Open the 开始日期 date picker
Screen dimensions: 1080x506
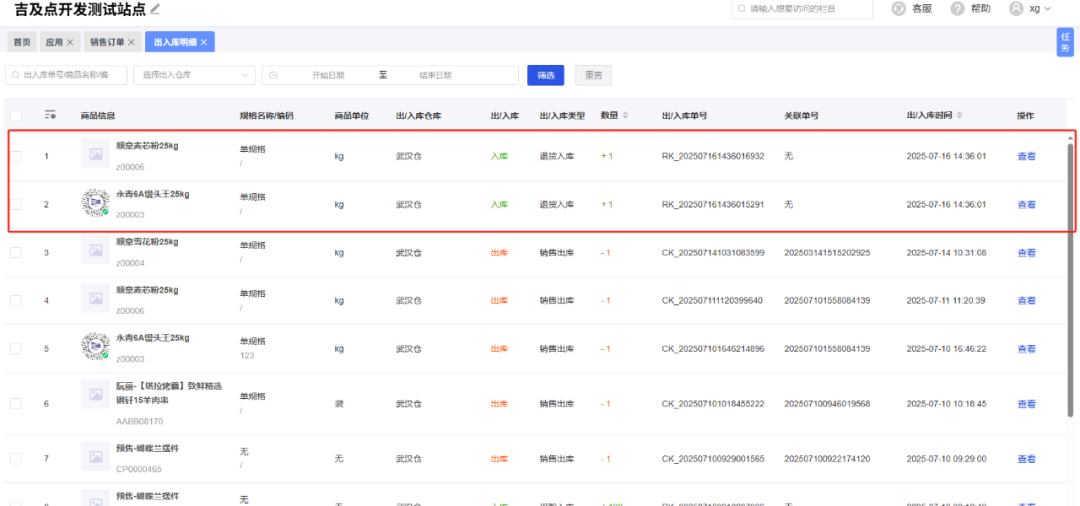click(x=328, y=75)
